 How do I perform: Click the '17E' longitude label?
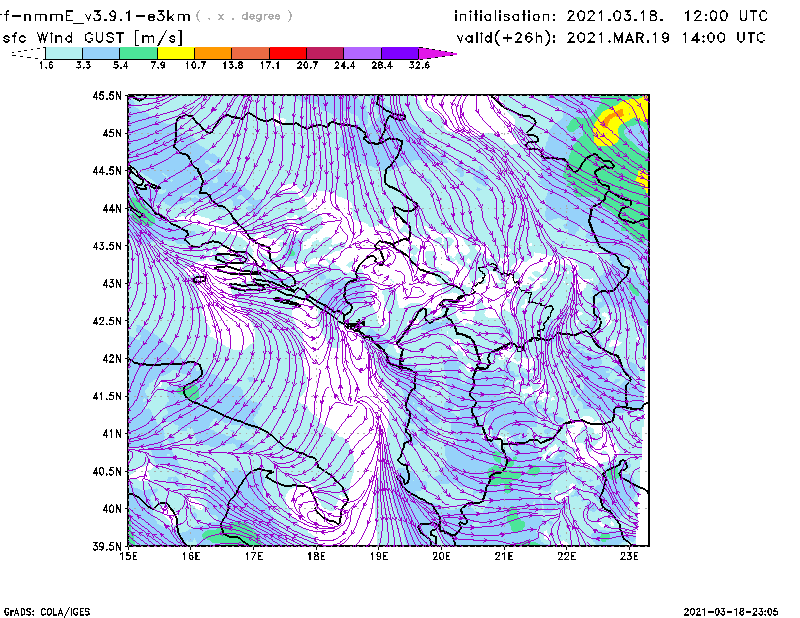click(254, 556)
